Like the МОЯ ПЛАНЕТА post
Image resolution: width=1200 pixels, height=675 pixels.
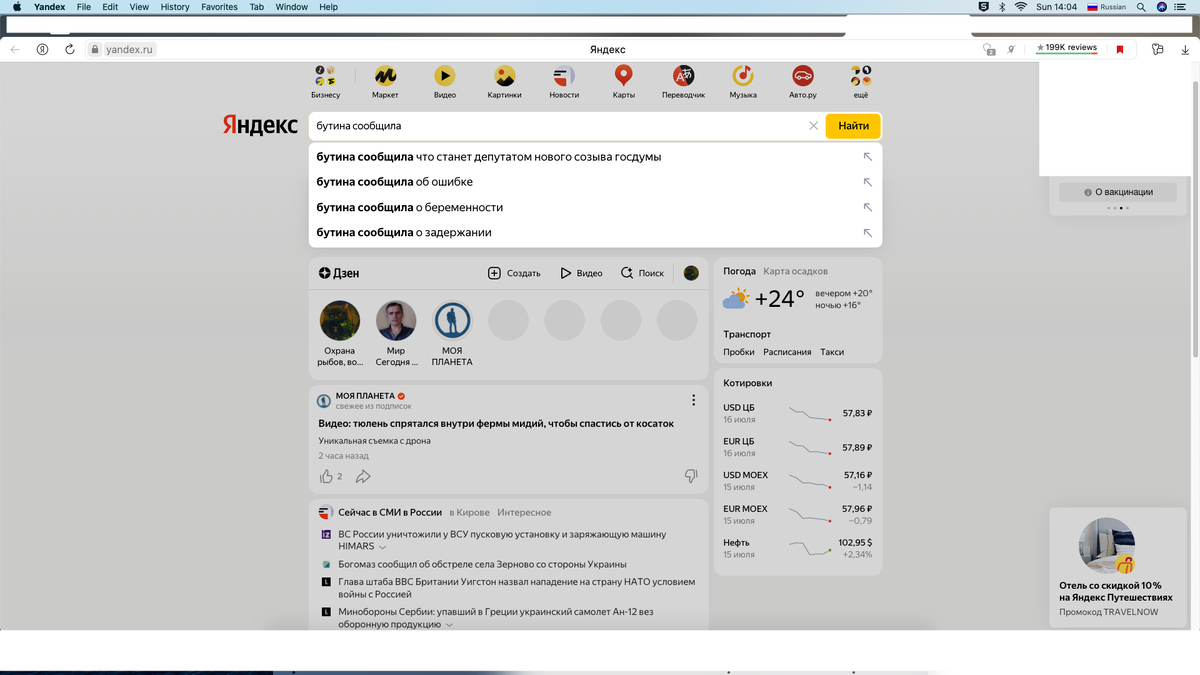326,476
